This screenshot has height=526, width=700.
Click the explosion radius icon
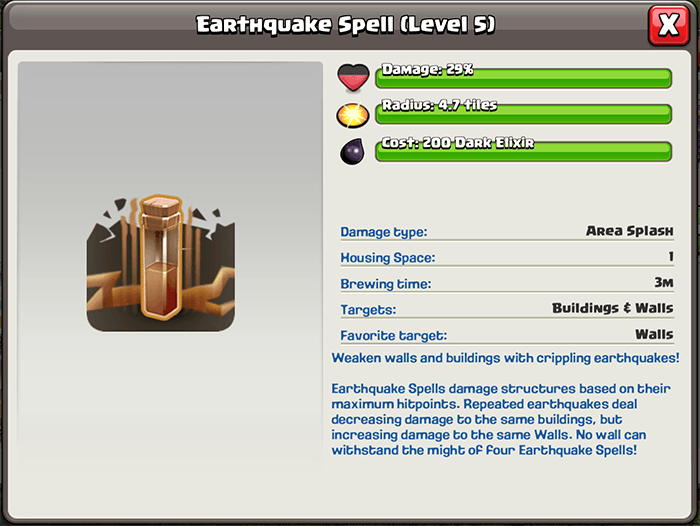point(353,116)
